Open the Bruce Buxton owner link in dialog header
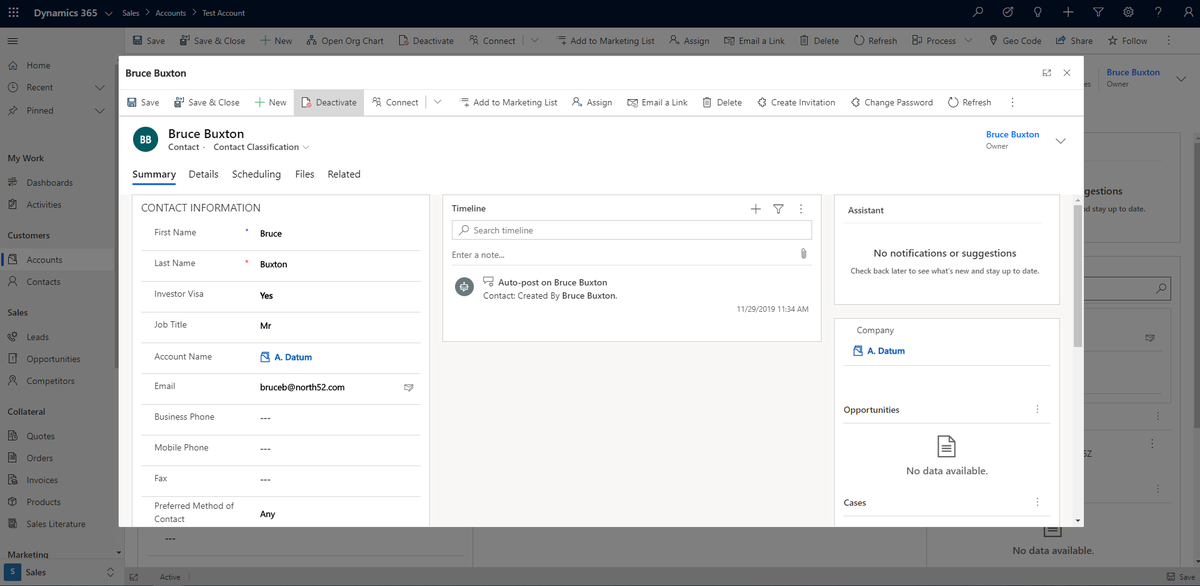This screenshot has width=1200, height=586. tap(1012, 134)
